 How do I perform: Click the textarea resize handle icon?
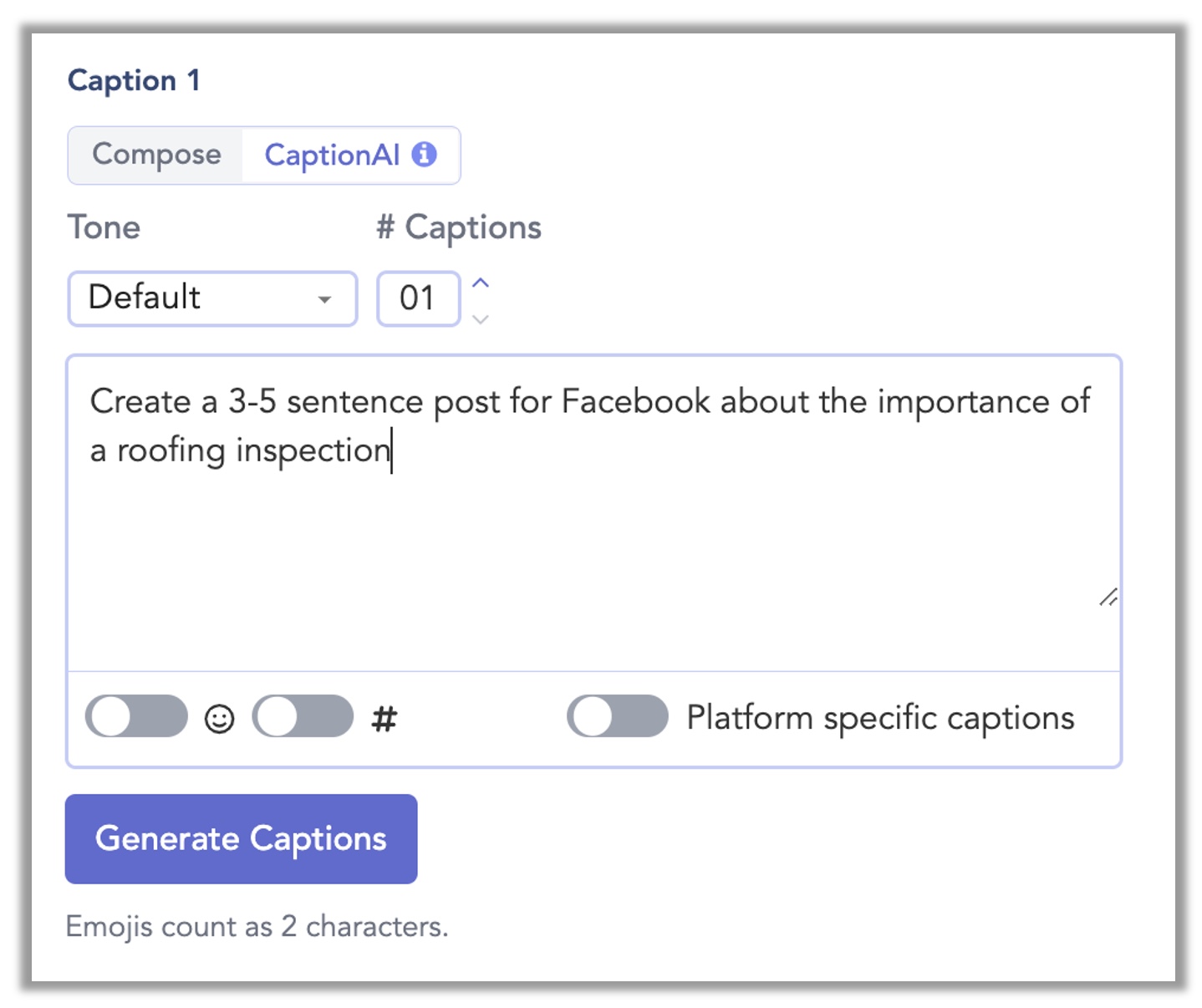[x=1108, y=597]
